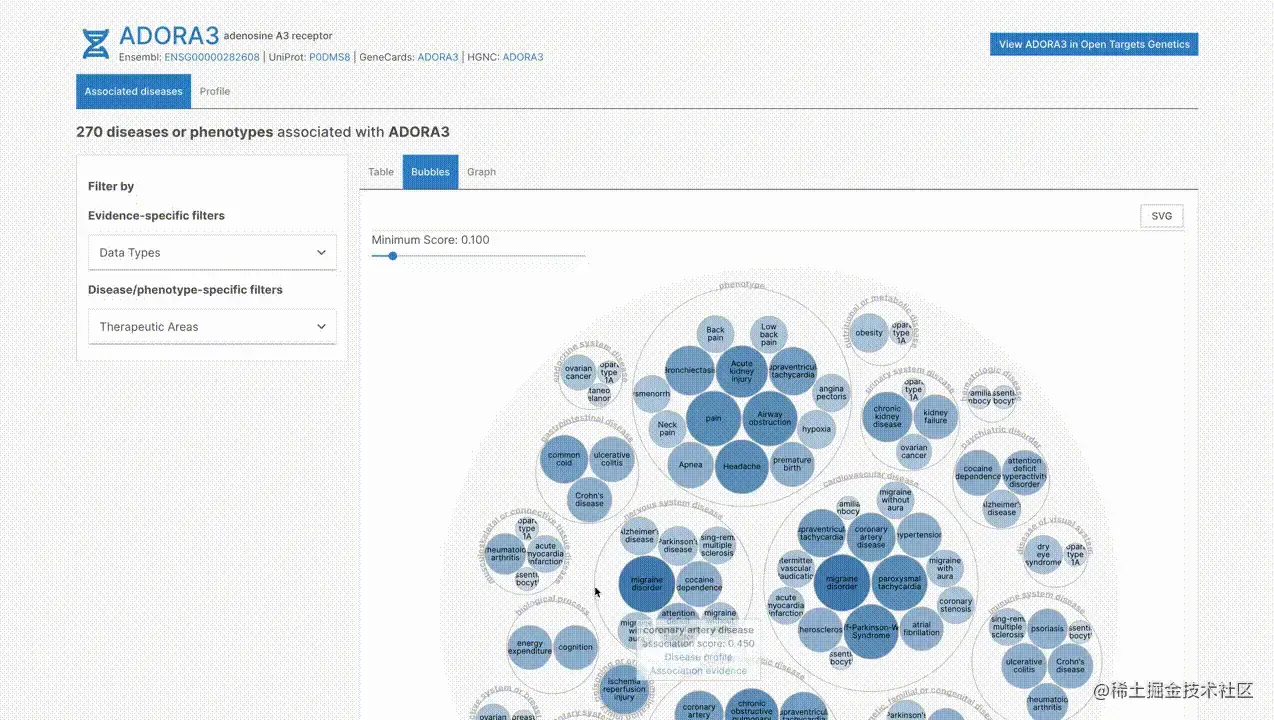Switch to the Associated diseases tab
Viewport: 1274px width, 720px height.
[133, 91]
